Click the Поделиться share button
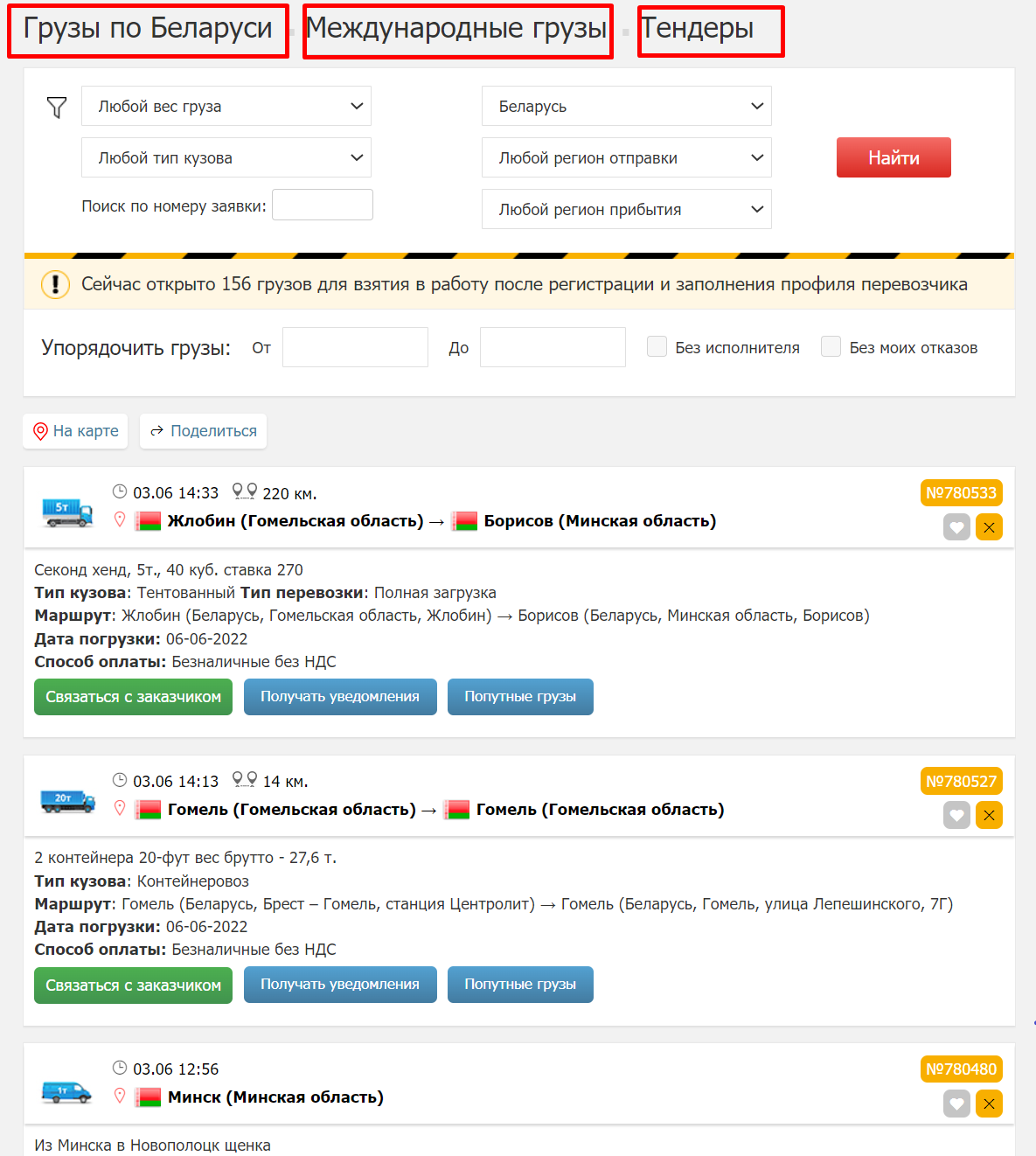 203,431
